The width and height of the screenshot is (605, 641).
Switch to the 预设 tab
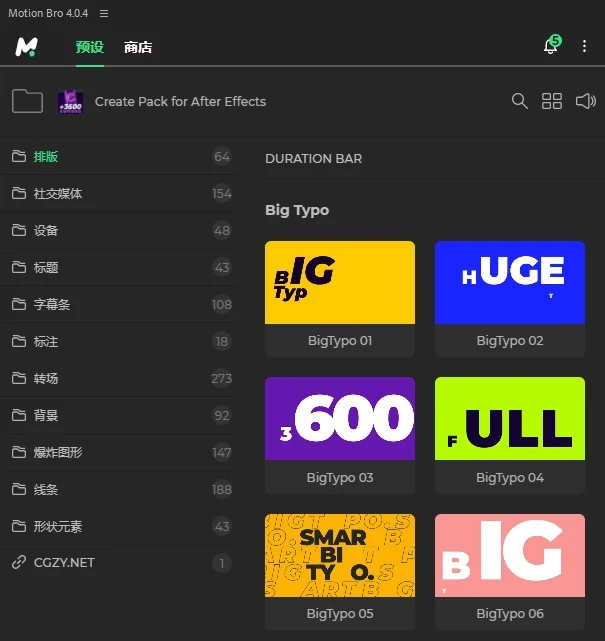click(x=89, y=47)
